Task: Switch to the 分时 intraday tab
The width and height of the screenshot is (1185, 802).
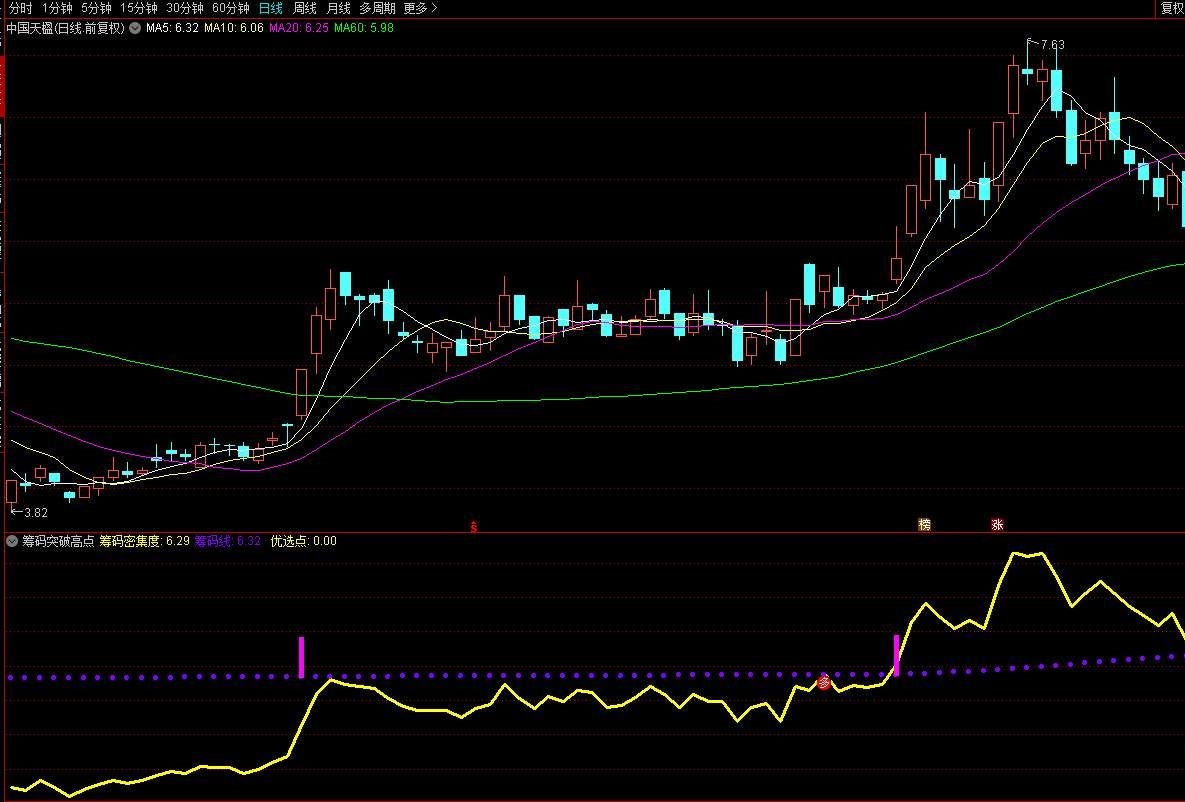Action: point(20,8)
